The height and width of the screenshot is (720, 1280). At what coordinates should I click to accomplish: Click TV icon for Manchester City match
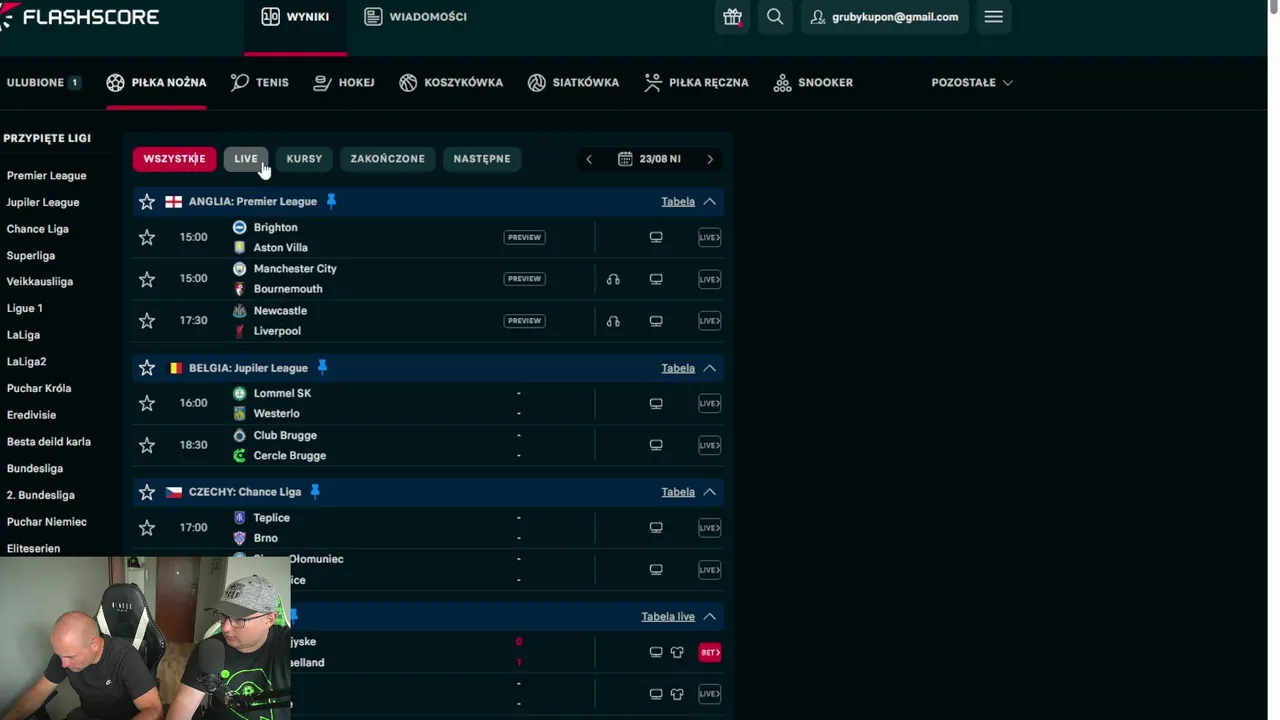click(x=656, y=279)
